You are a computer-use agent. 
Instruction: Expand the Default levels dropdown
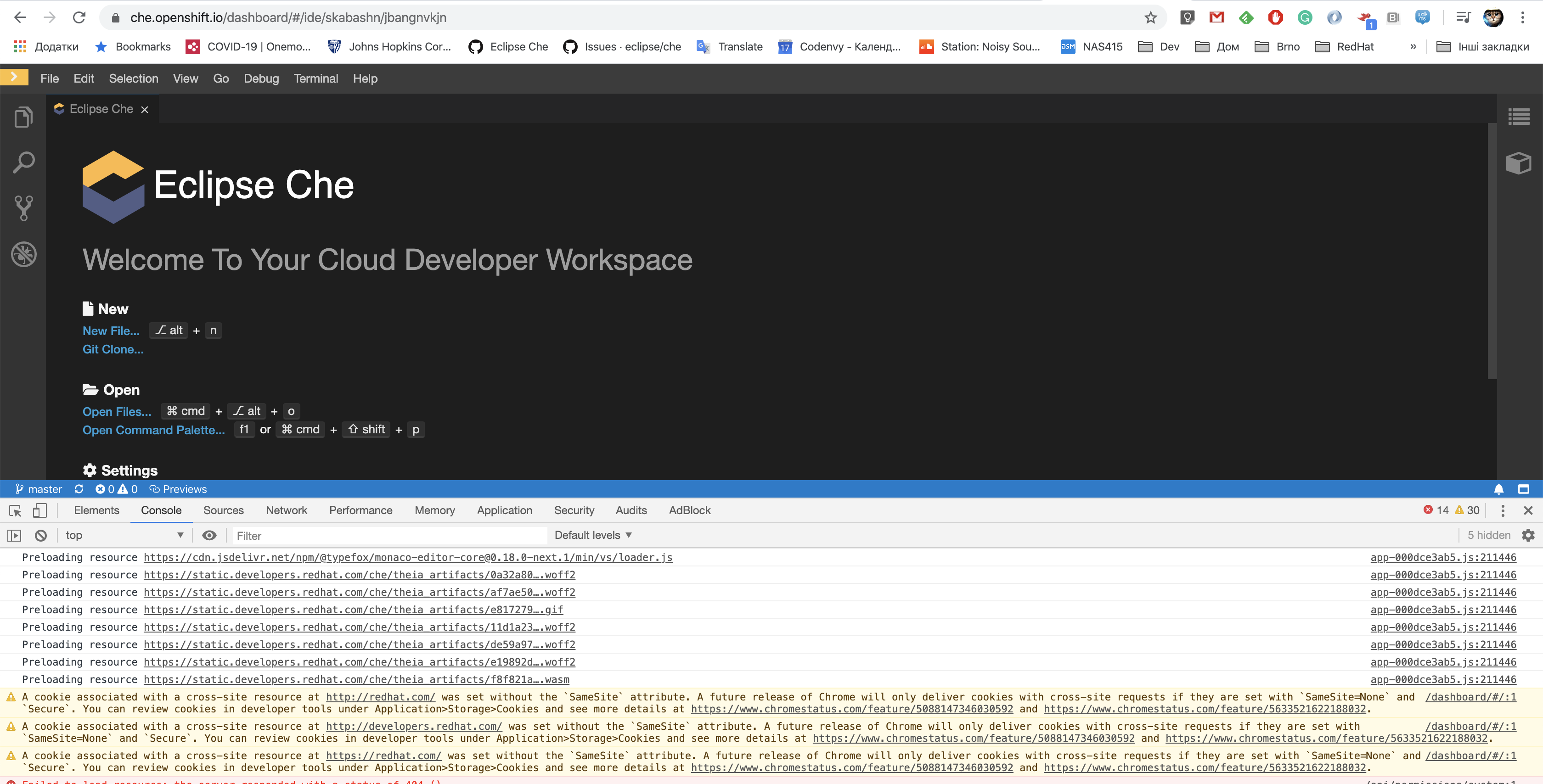tap(592, 536)
